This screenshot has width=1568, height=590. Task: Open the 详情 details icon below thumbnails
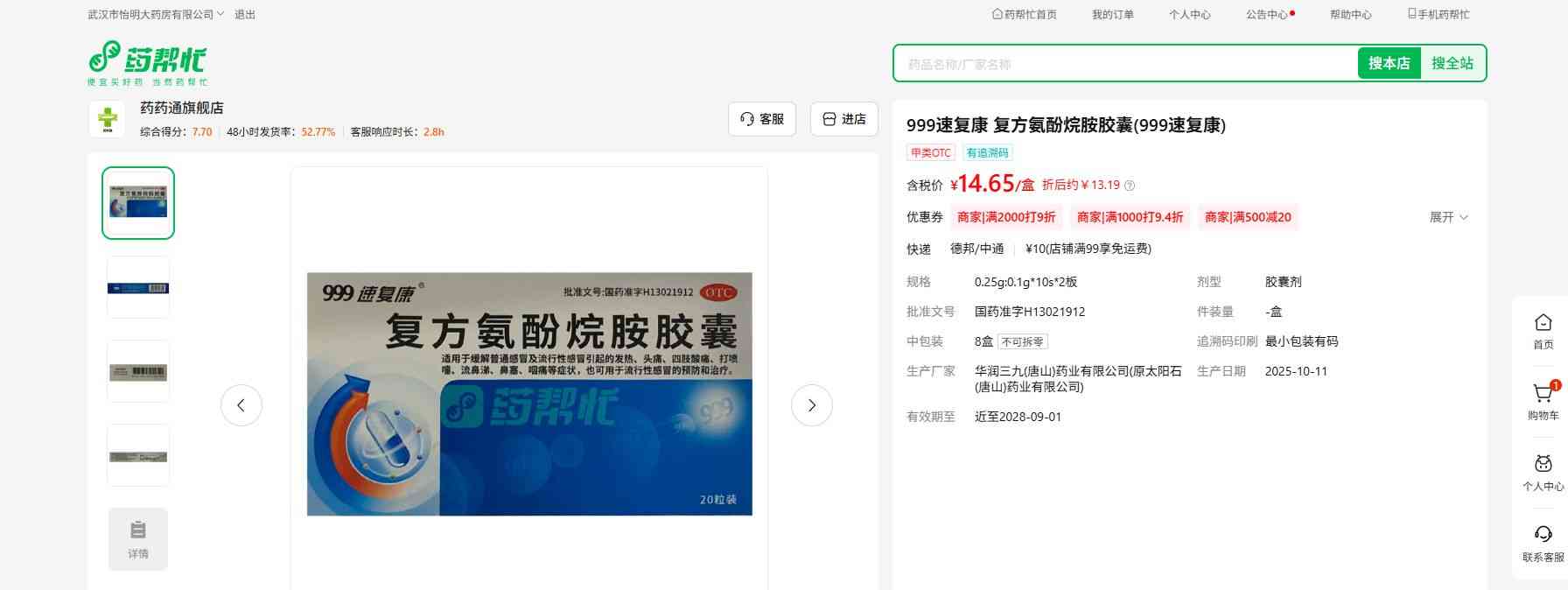pos(138,539)
